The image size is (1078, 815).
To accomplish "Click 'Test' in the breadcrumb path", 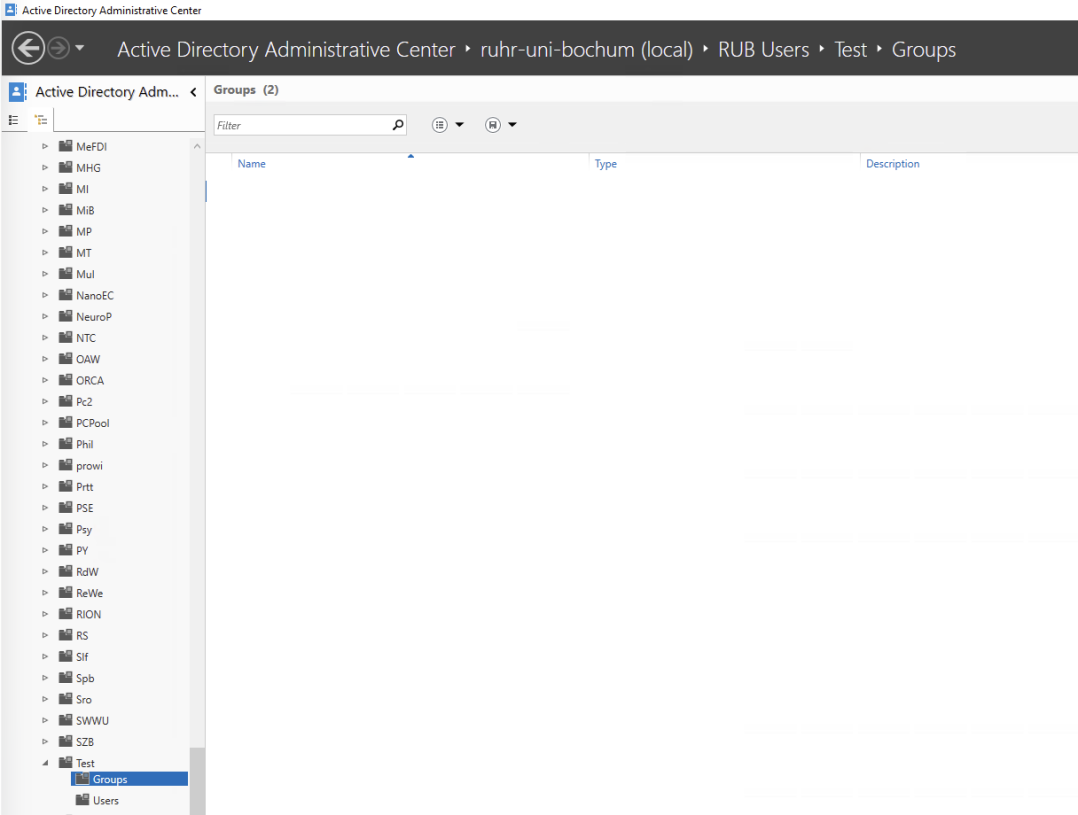I will click(850, 50).
